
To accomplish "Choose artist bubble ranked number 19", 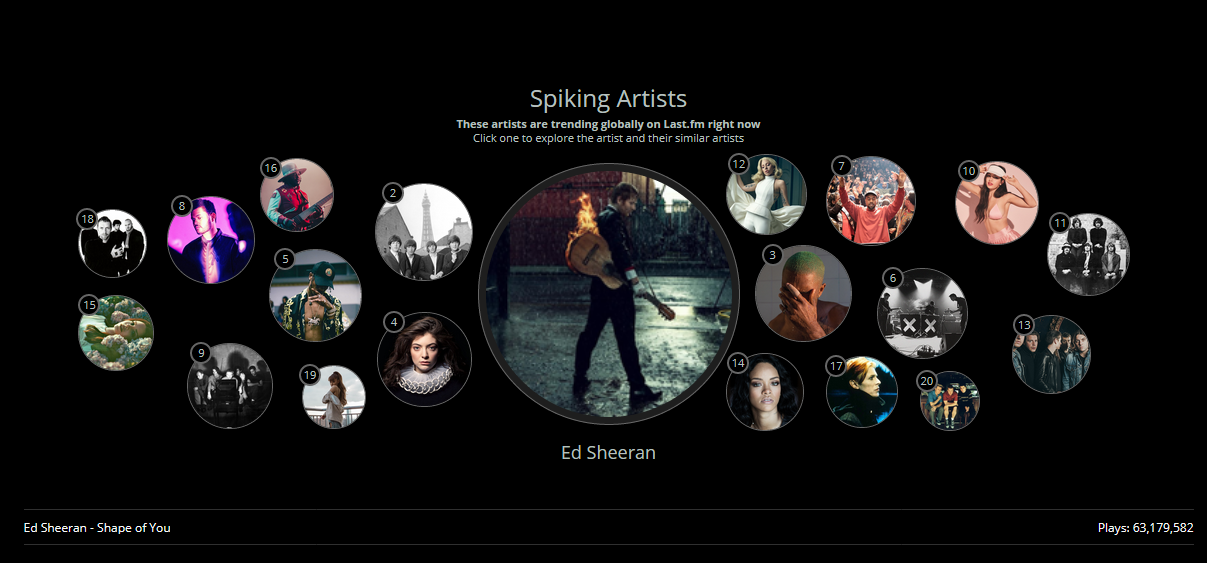I will (x=334, y=397).
